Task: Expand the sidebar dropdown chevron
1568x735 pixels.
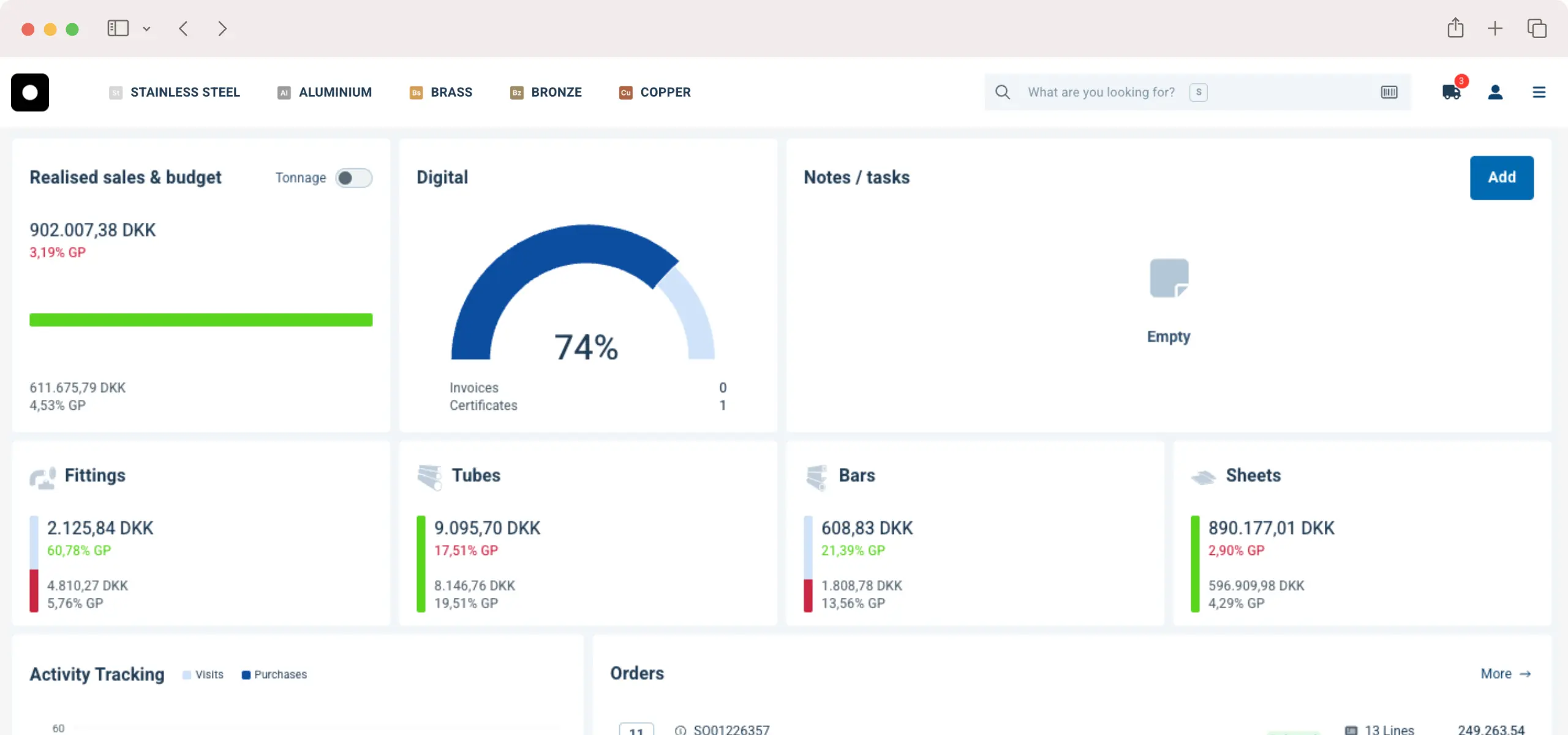Action: [x=146, y=29]
